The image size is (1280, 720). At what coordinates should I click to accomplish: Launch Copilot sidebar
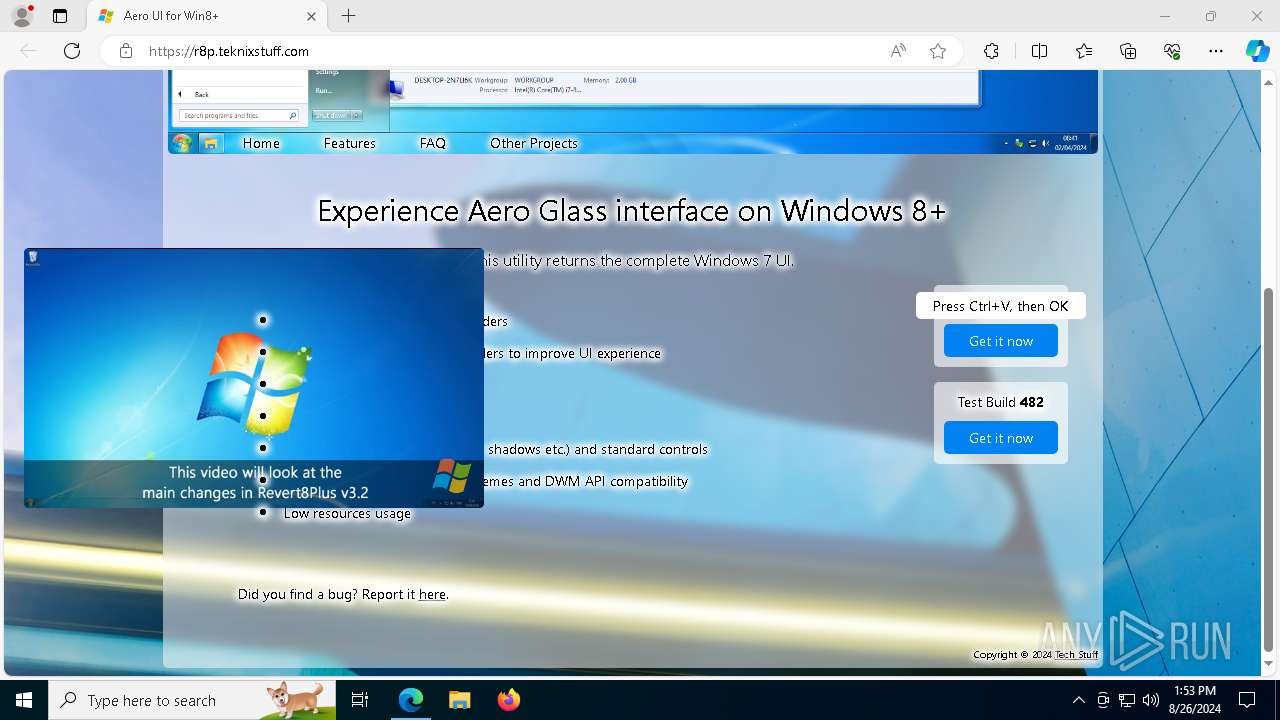click(x=1257, y=51)
